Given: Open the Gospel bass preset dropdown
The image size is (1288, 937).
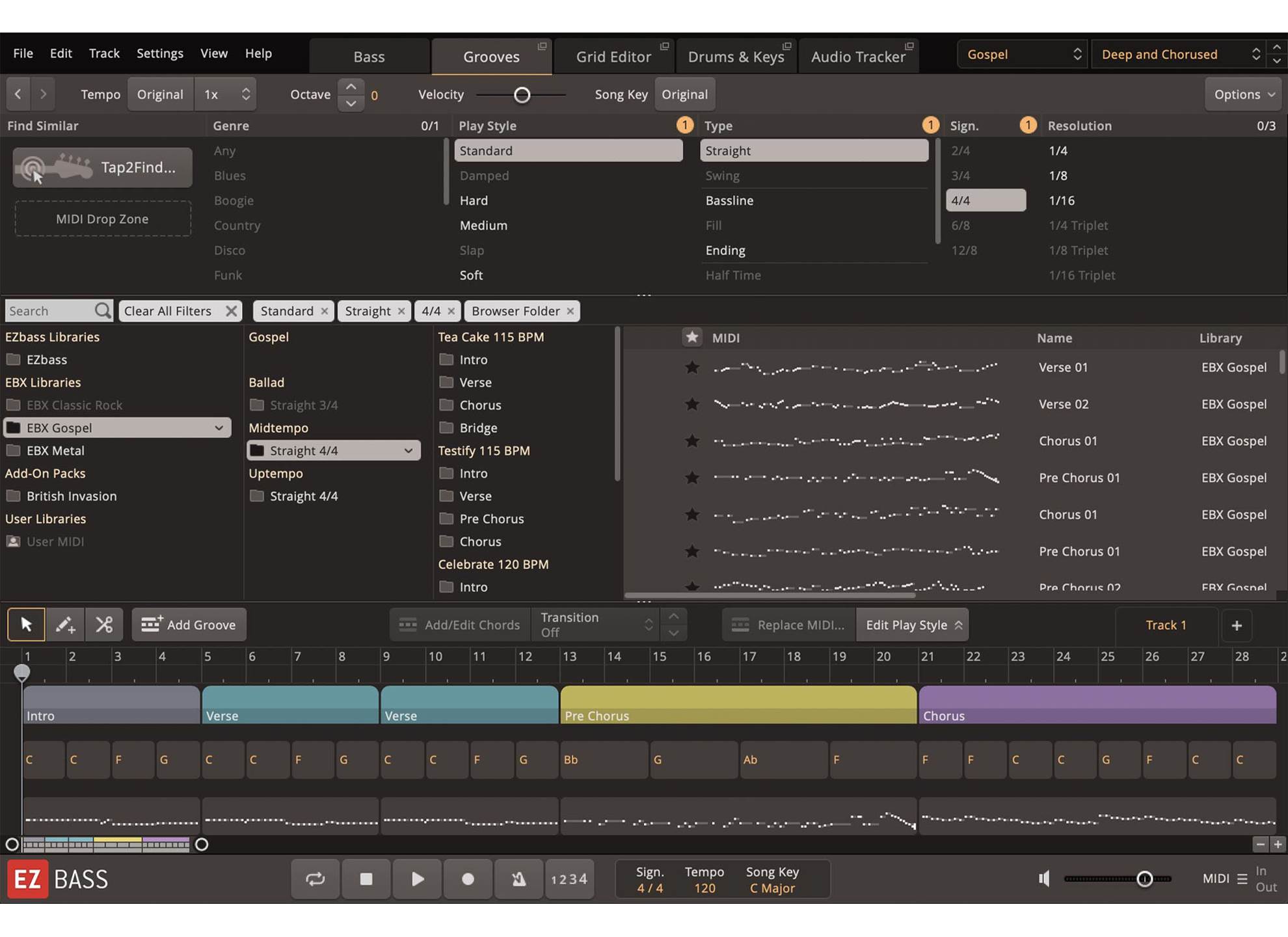Looking at the screenshot, I should (x=1022, y=54).
